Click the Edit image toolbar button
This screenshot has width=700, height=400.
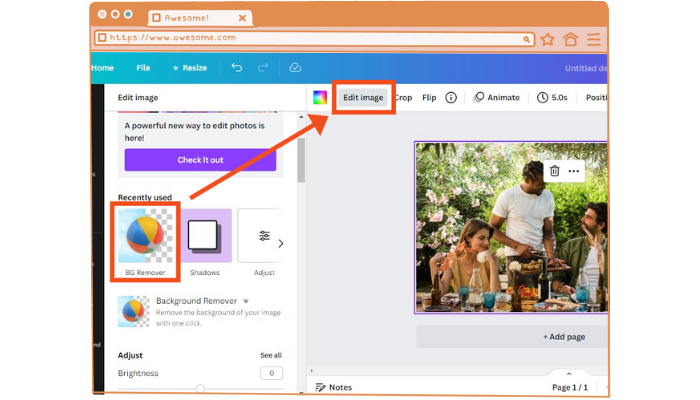click(363, 97)
